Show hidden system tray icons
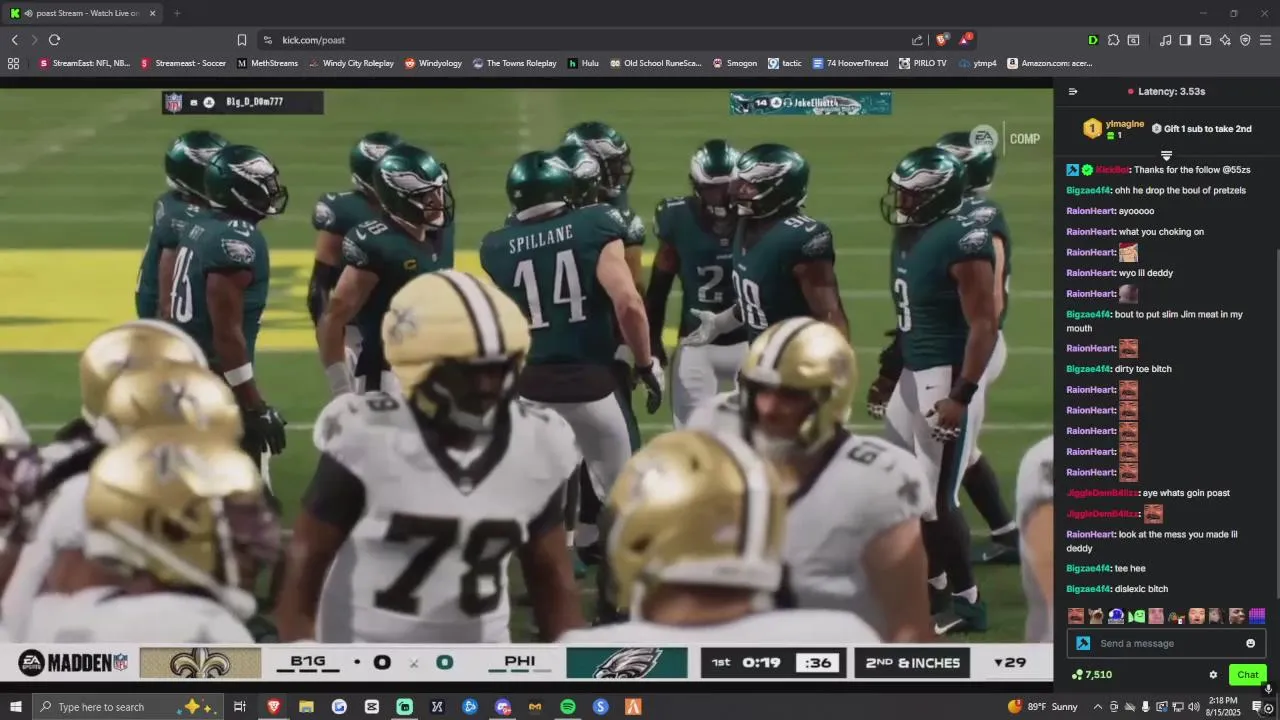The image size is (1280, 720). [x=1097, y=707]
